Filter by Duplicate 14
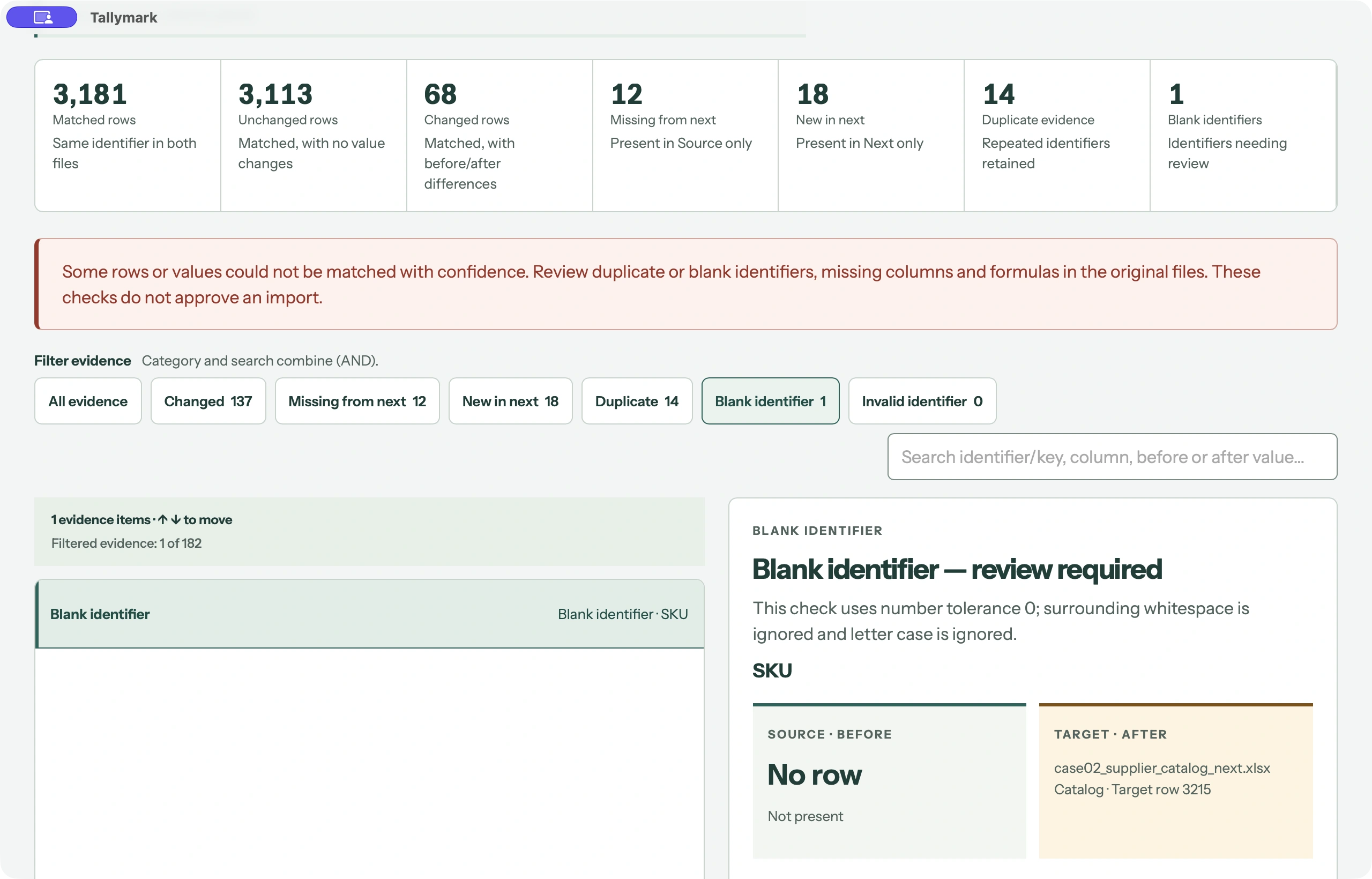Screen dimensions: 1372x879 [x=637, y=401]
